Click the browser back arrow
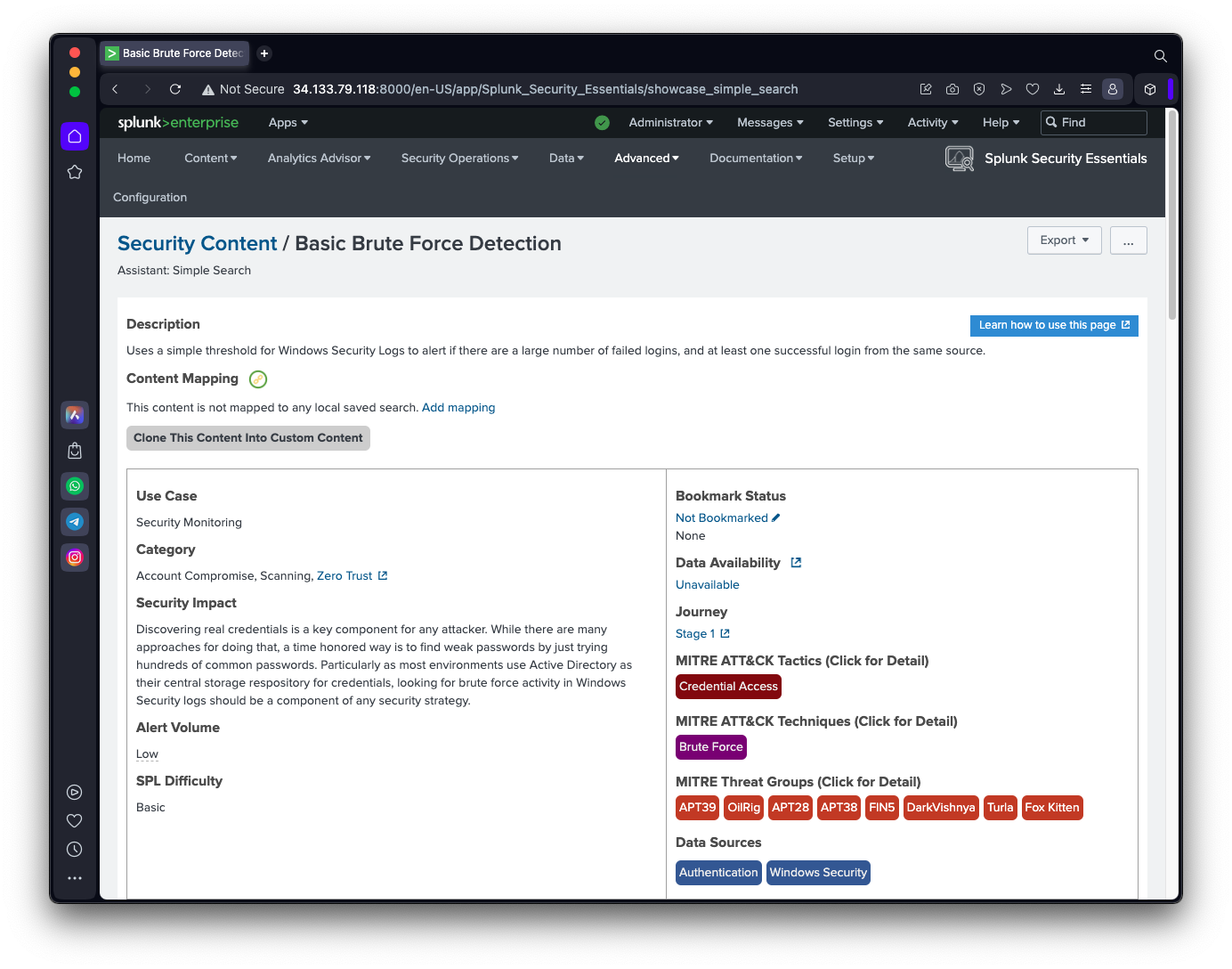The height and width of the screenshot is (969, 1232). pyautogui.click(x=115, y=89)
